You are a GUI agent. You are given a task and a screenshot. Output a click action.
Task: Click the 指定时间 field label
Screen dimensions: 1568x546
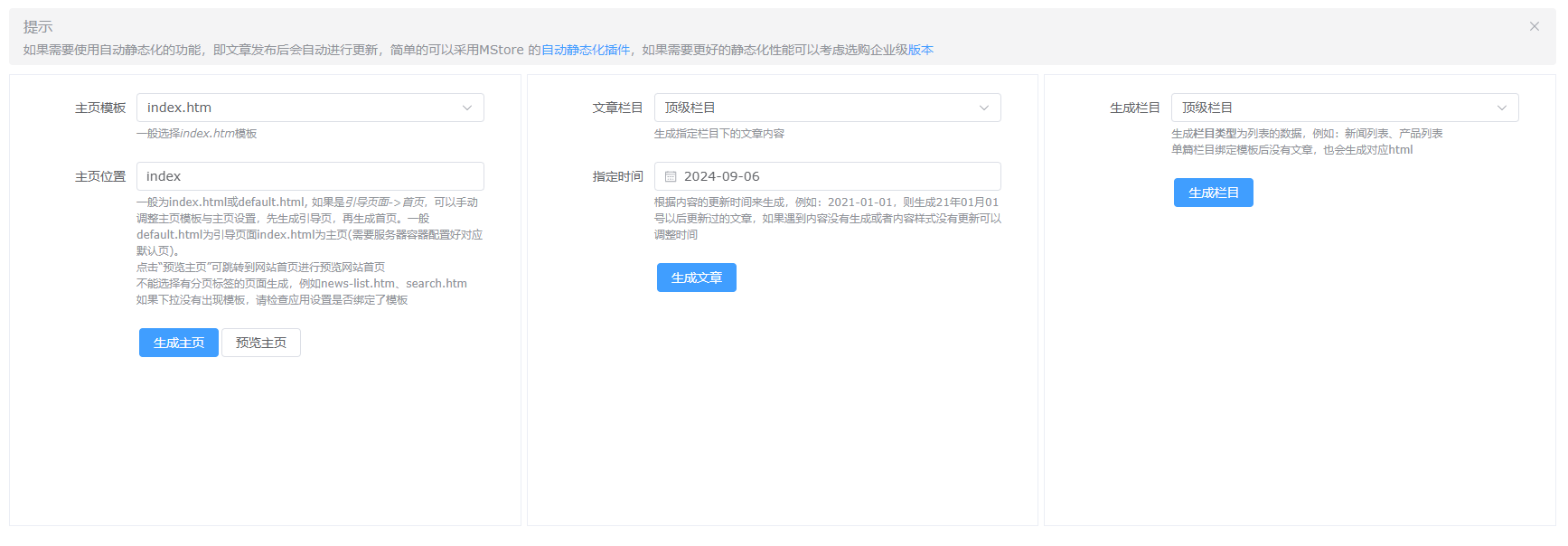617,176
